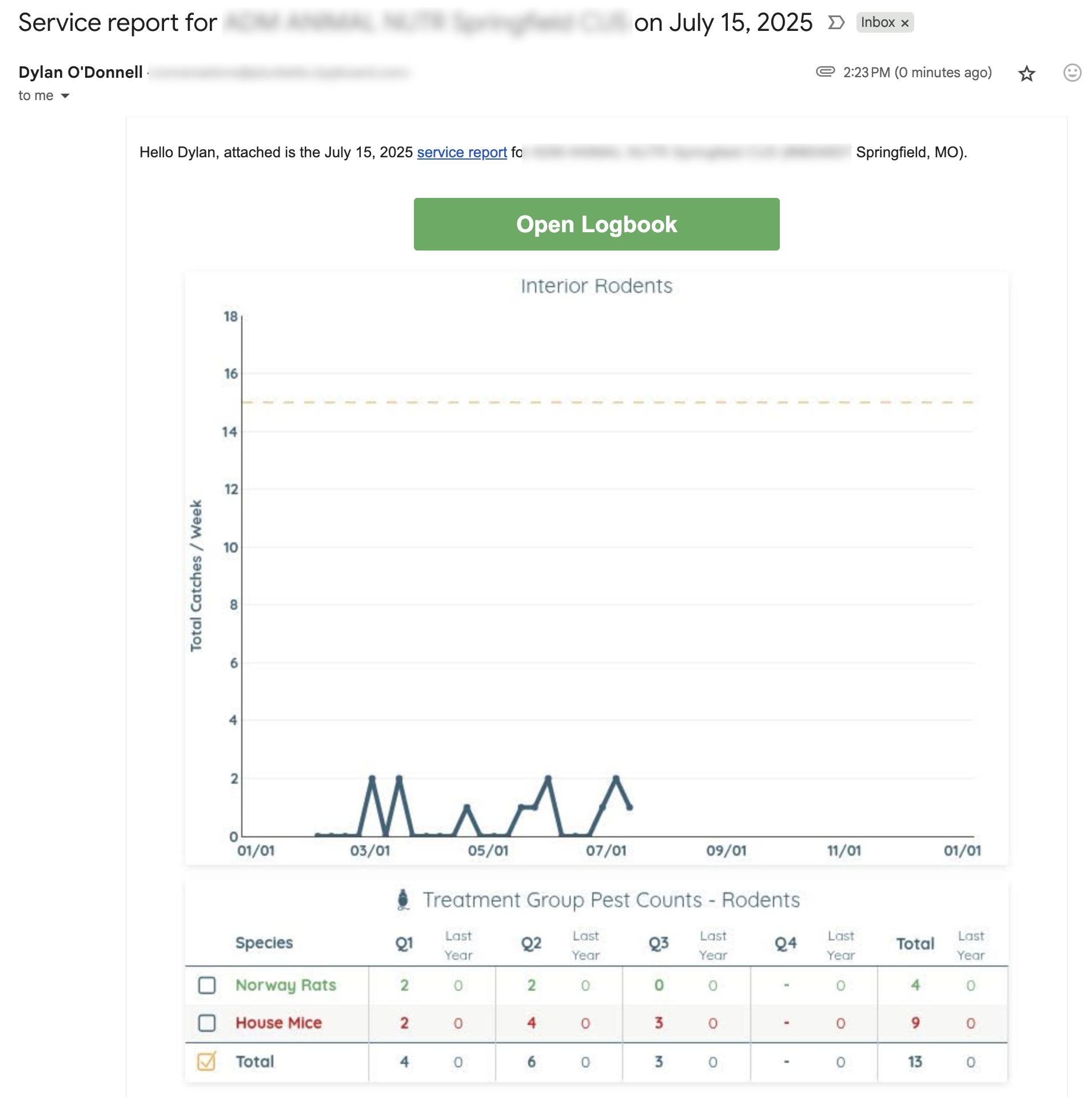Check the House Mice checkbox
1092x1097 pixels.
[x=206, y=1023]
